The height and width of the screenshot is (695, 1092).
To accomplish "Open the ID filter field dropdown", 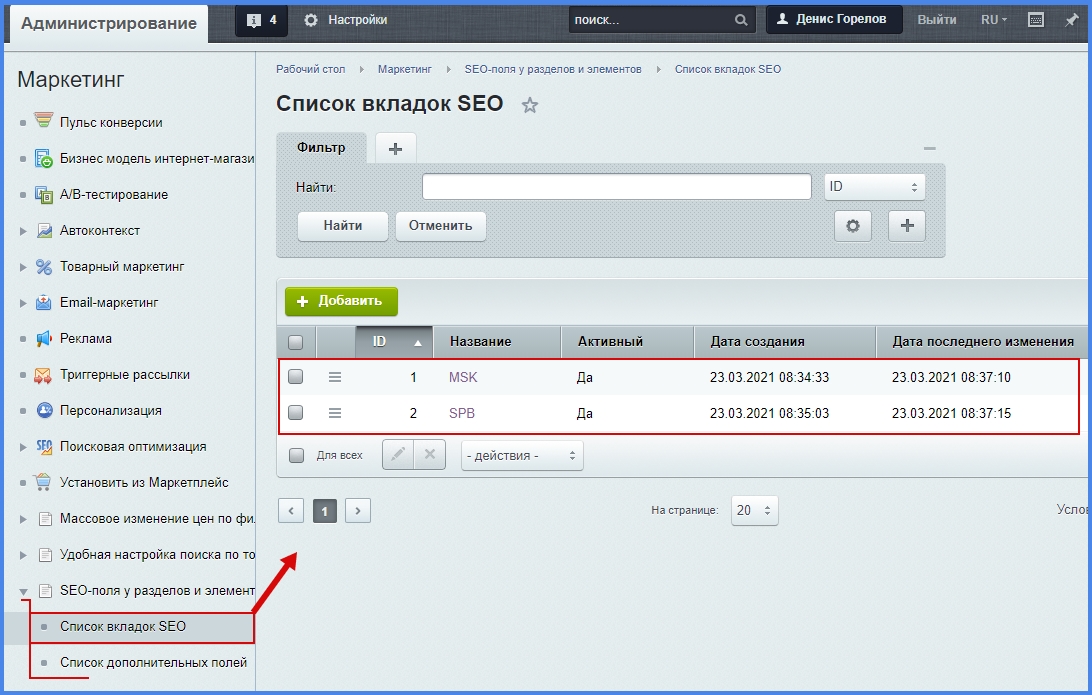I will point(874,187).
